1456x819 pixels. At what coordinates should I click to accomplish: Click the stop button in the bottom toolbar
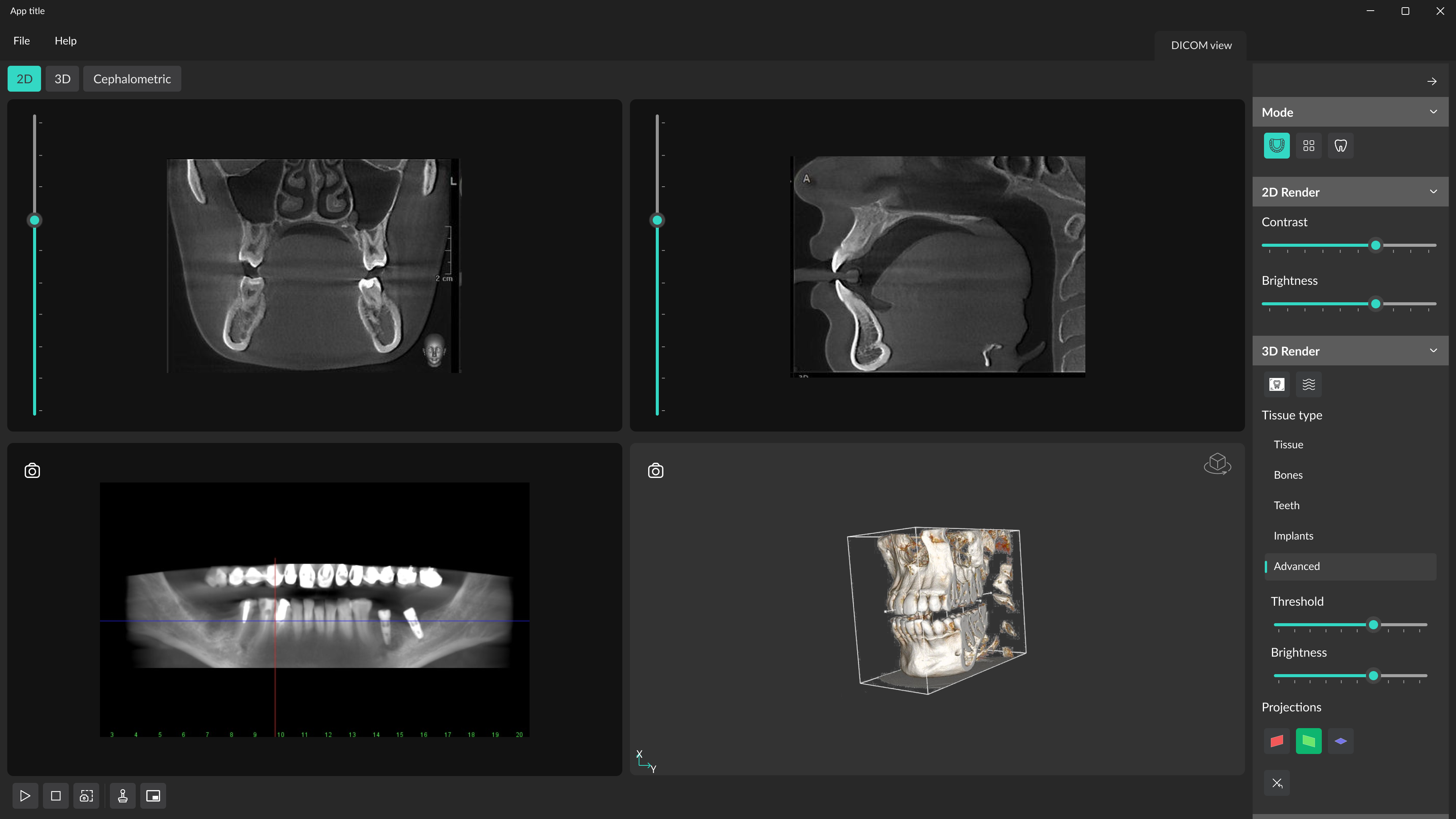[56, 796]
